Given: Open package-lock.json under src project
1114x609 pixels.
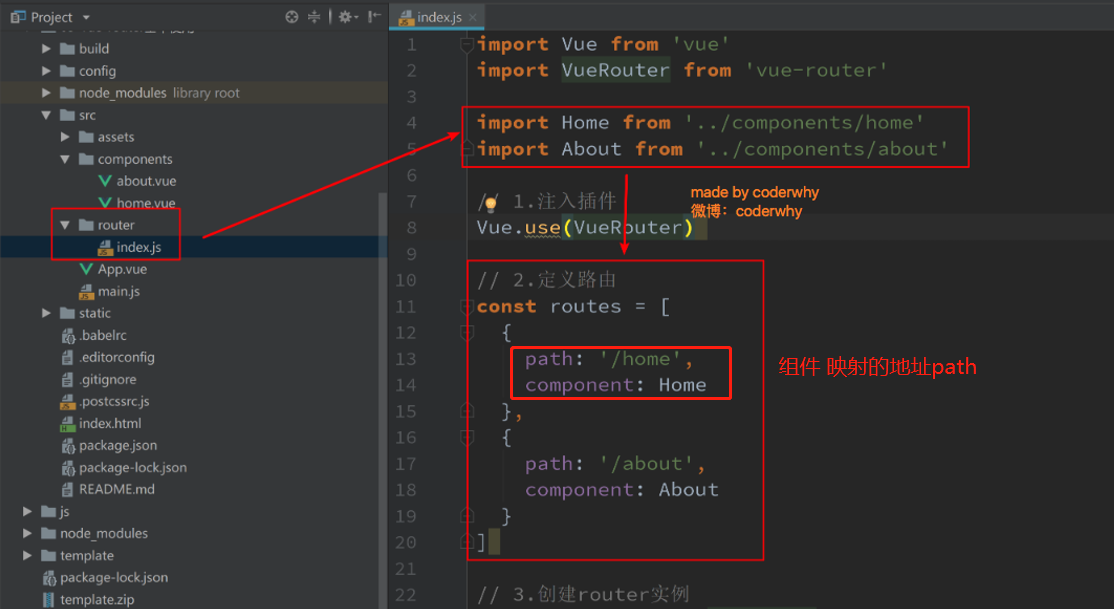Looking at the screenshot, I should coord(133,468).
